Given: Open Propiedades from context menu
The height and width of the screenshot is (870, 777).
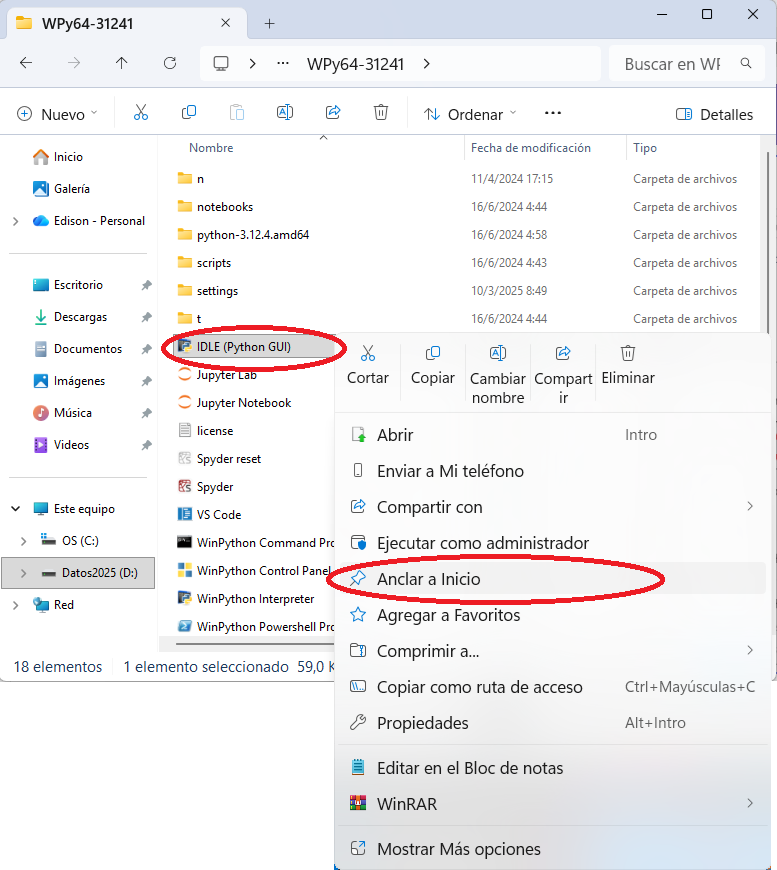Looking at the screenshot, I should pos(552,723).
